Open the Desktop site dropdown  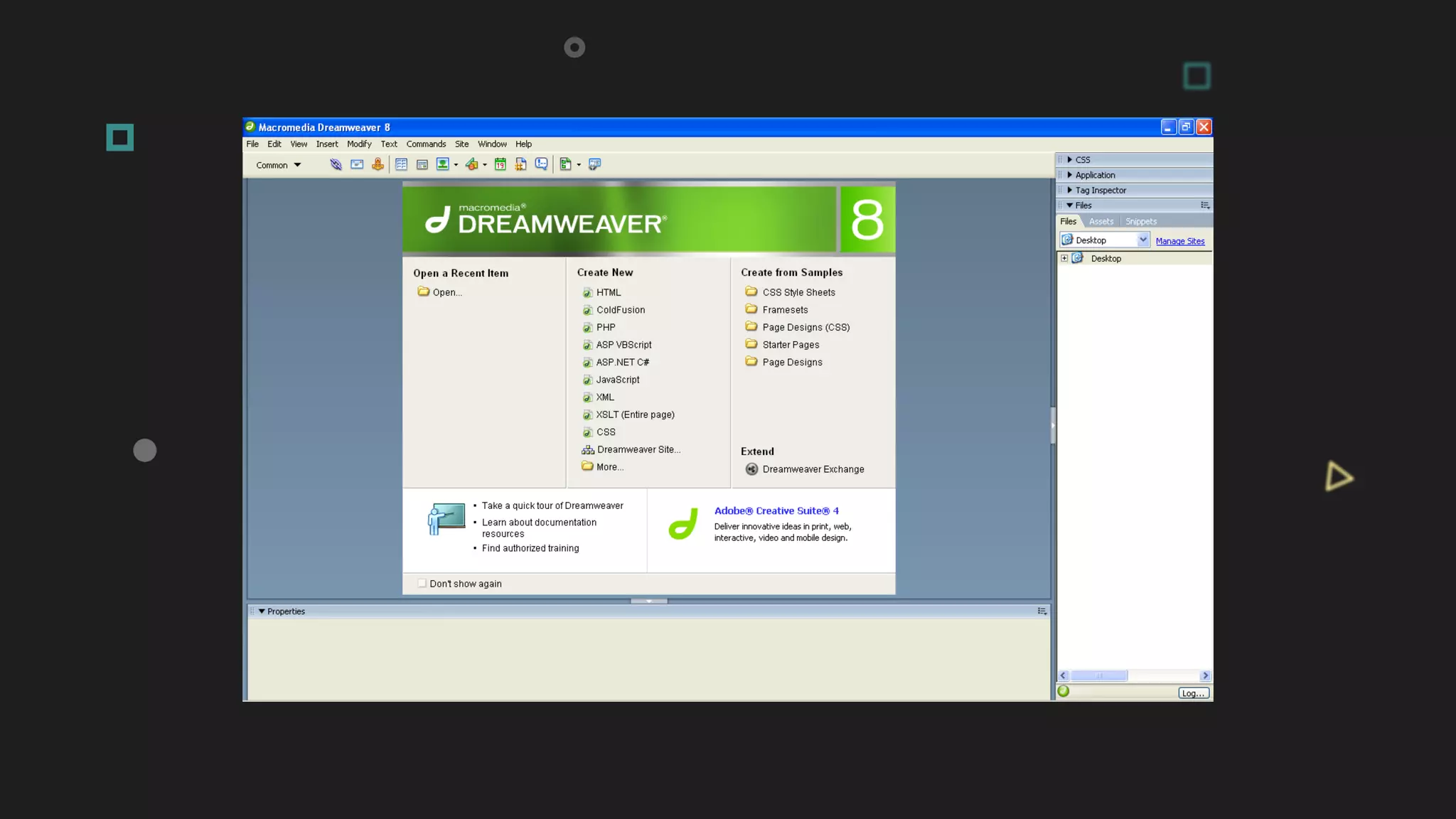click(1142, 240)
